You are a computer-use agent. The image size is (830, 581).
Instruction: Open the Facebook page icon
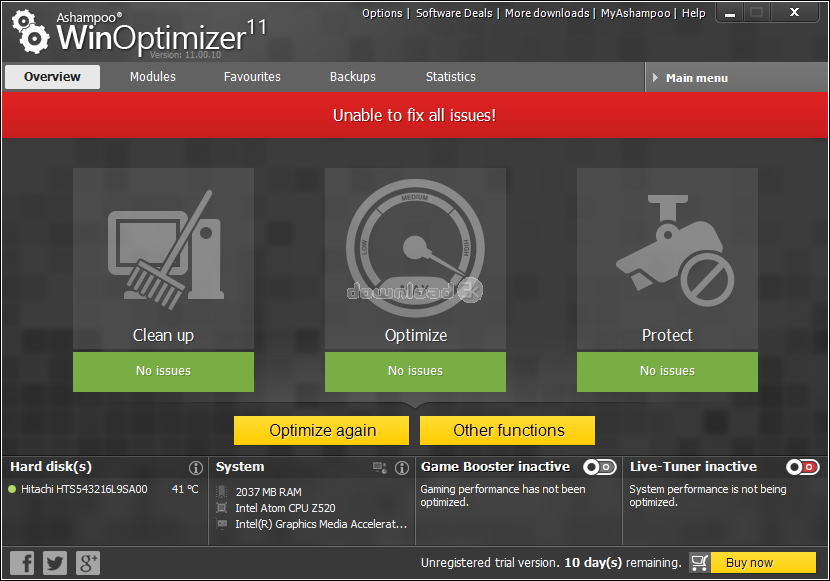(x=22, y=562)
